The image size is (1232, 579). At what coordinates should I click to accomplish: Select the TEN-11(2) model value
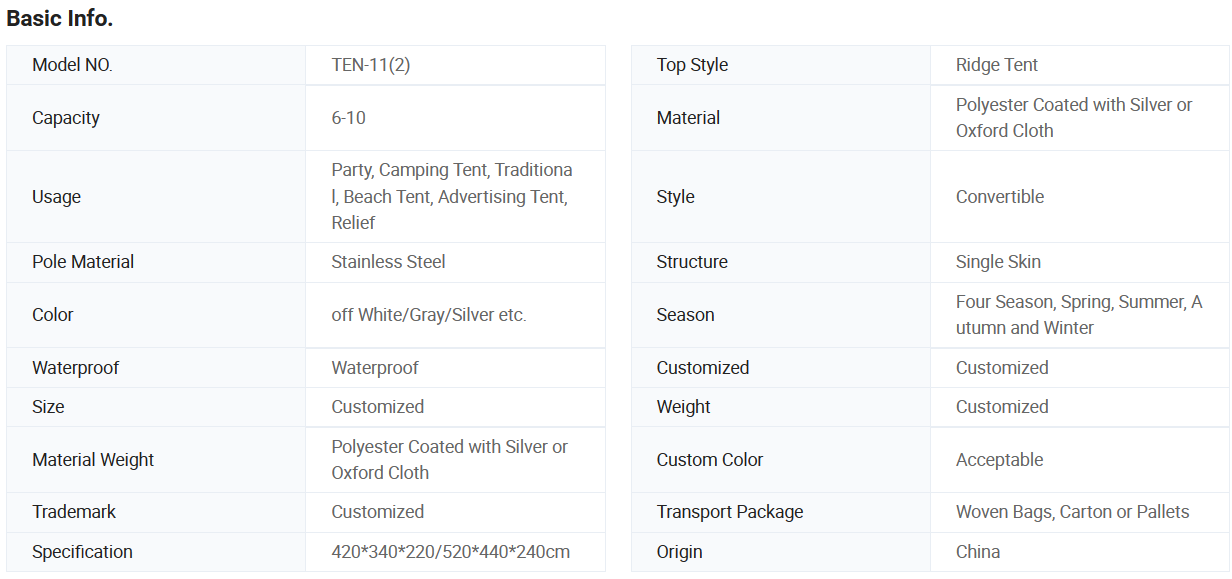click(x=370, y=65)
